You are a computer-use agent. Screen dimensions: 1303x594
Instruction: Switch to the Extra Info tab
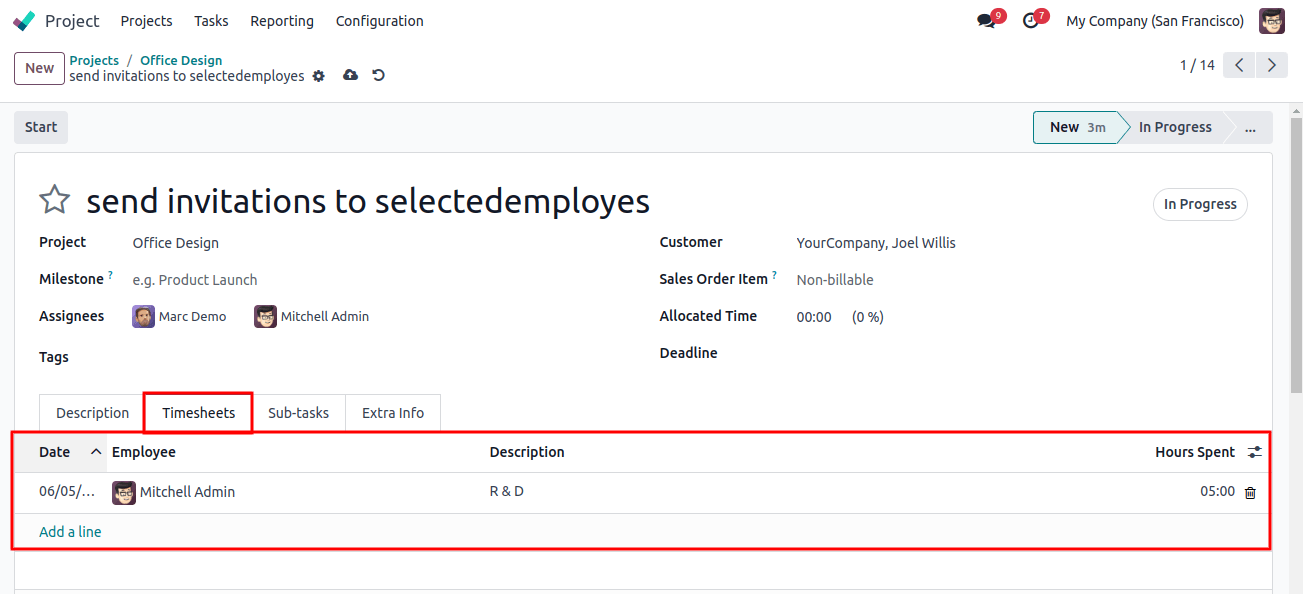click(x=393, y=413)
